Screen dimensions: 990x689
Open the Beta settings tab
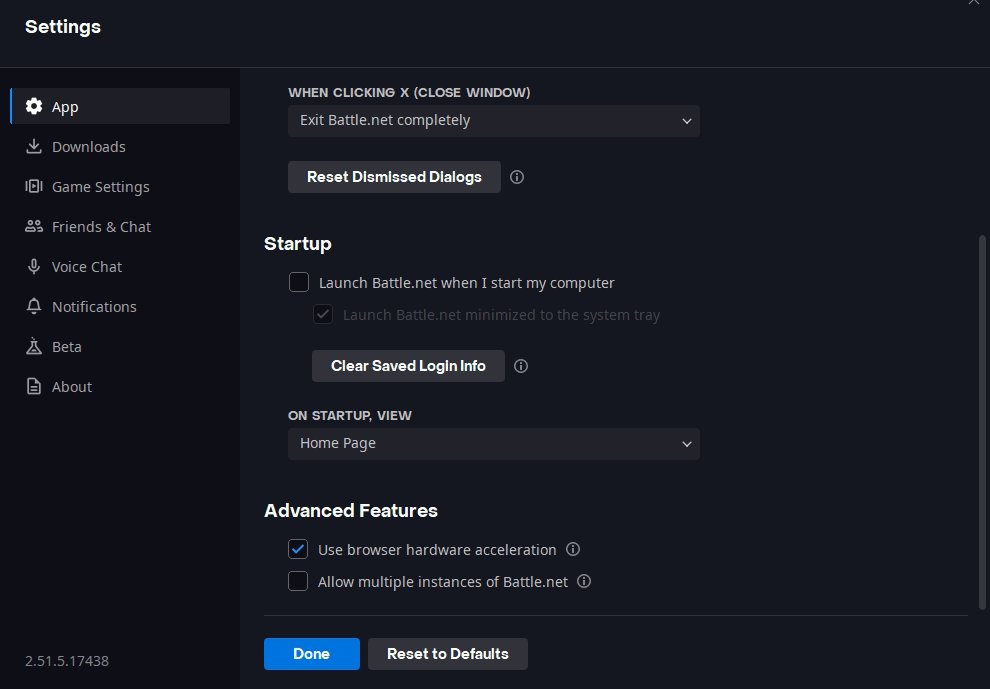(x=120, y=346)
